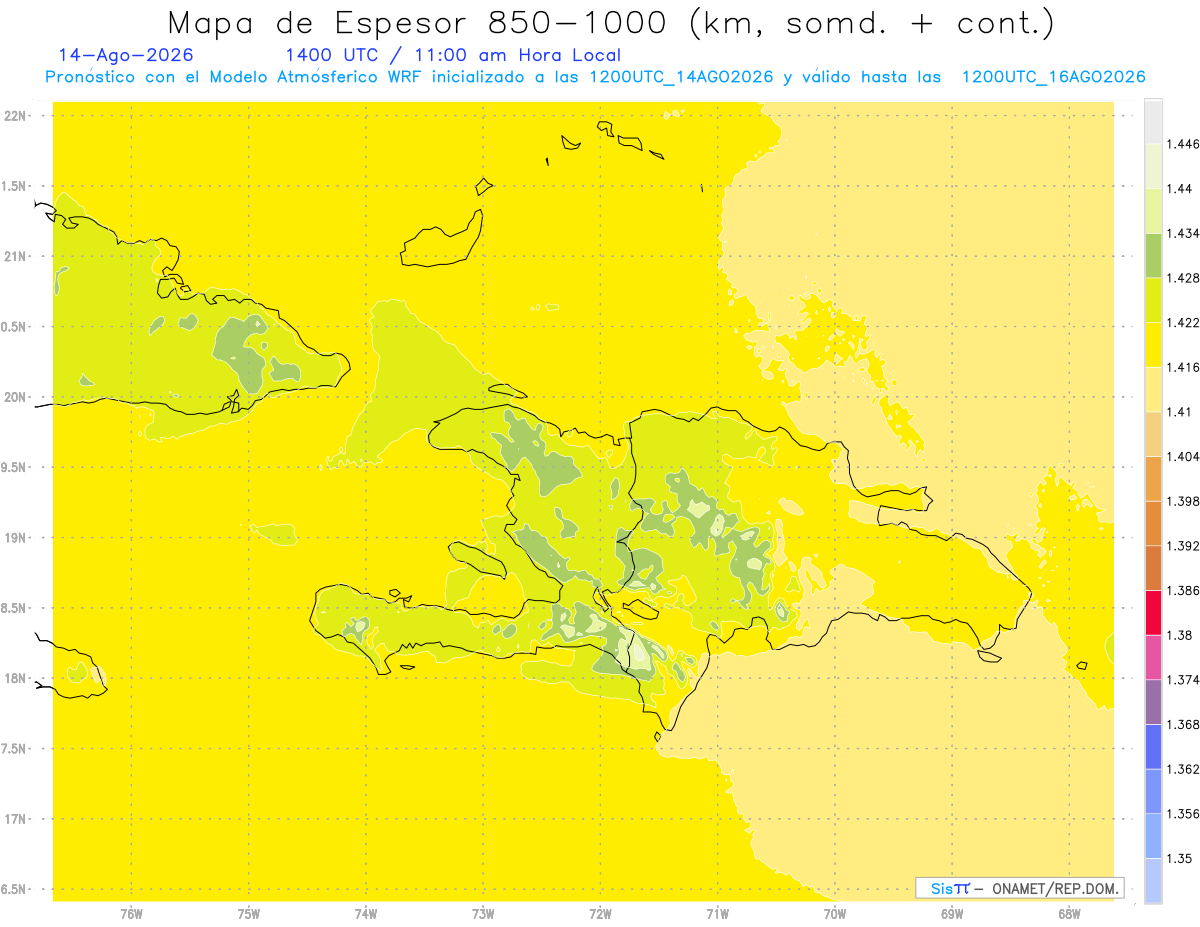Click the '20N' latitude axis label
Screen dimensions: 1200x927
(x=17, y=398)
